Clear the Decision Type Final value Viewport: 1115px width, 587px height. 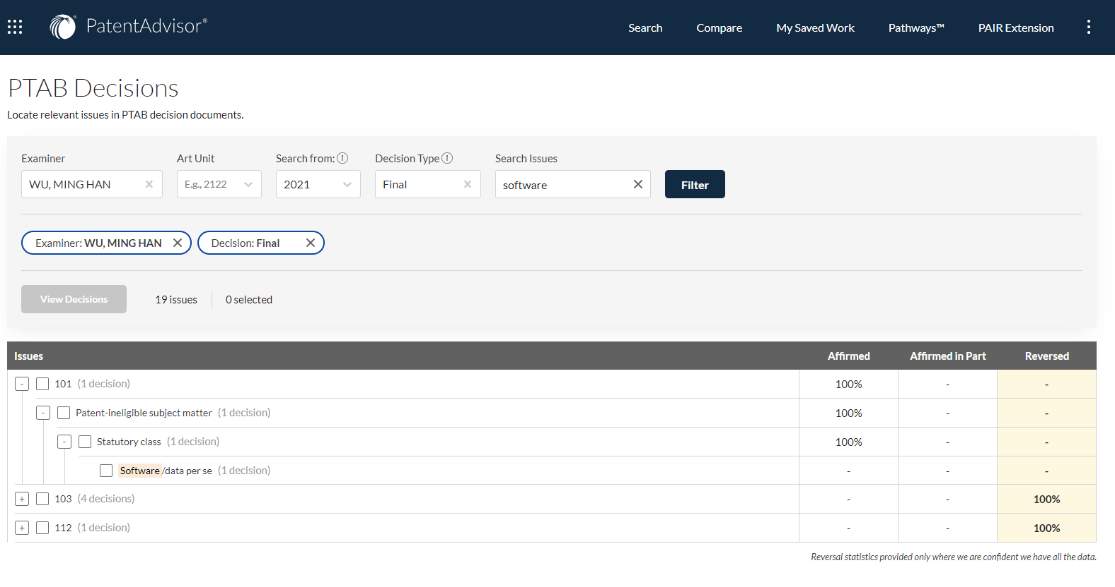point(467,184)
